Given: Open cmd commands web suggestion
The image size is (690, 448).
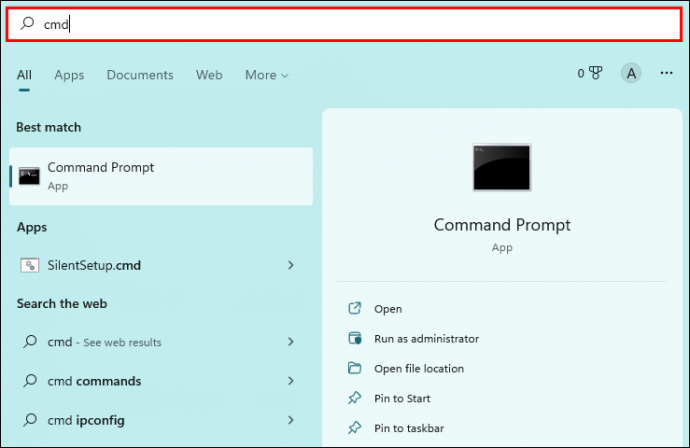Looking at the screenshot, I should [161, 381].
